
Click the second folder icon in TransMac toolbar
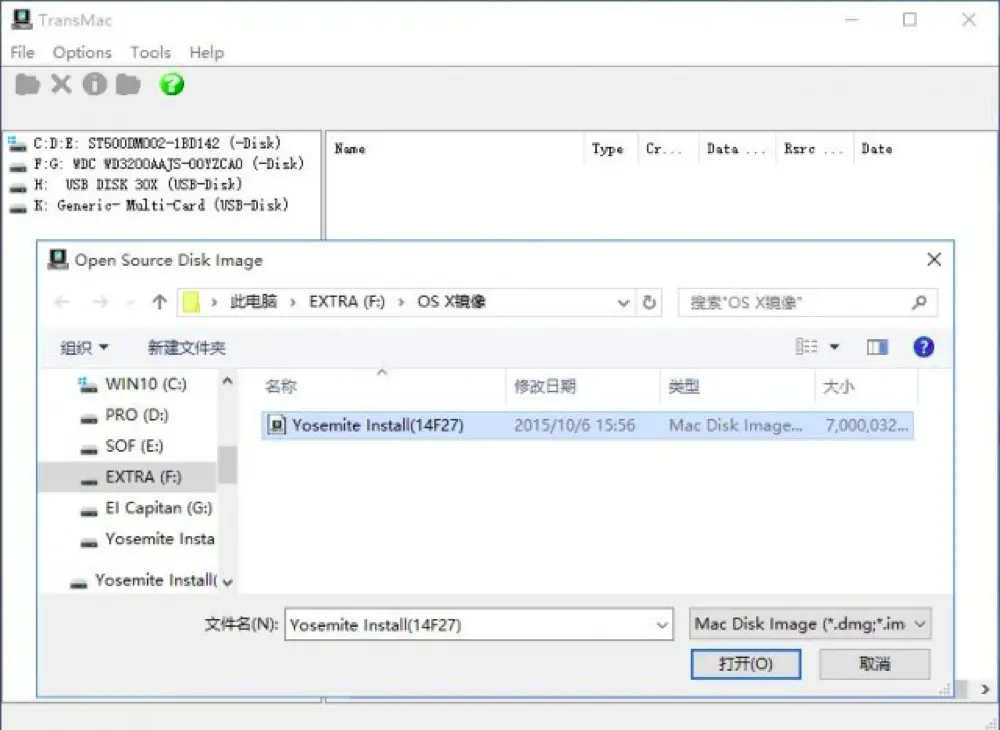[128, 84]
